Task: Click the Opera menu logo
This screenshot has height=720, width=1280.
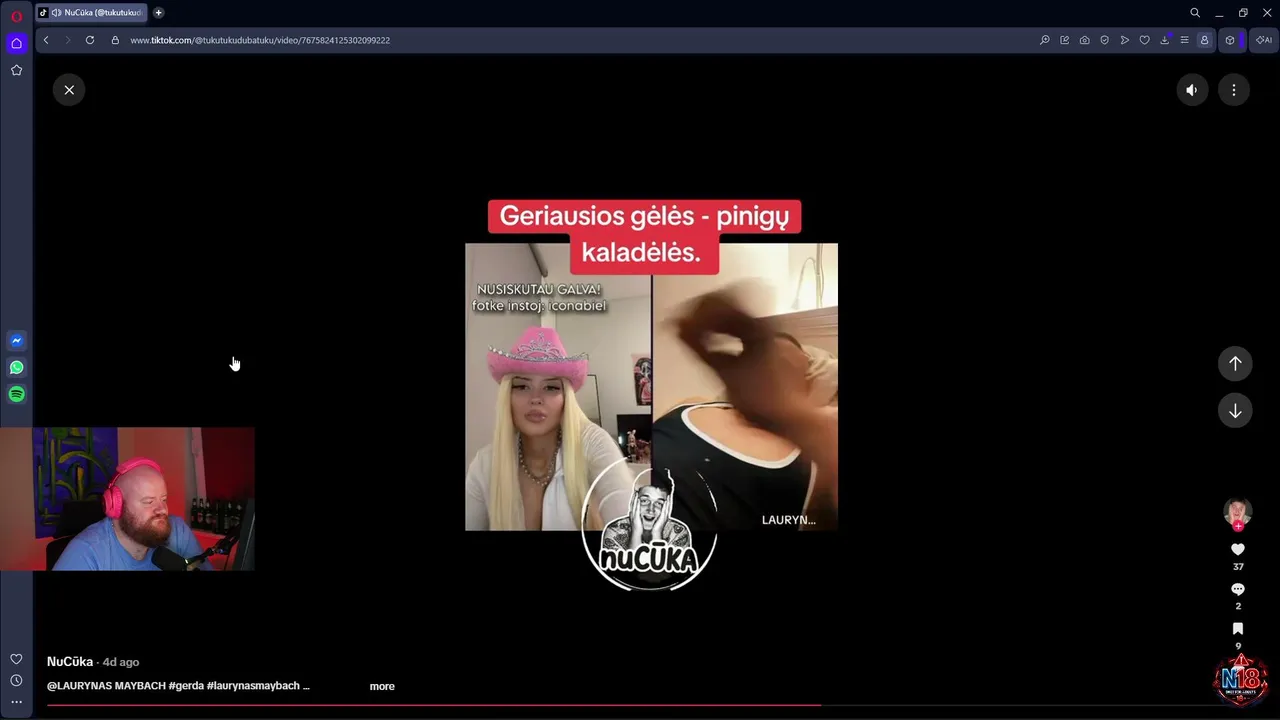Action: [16, 15]
